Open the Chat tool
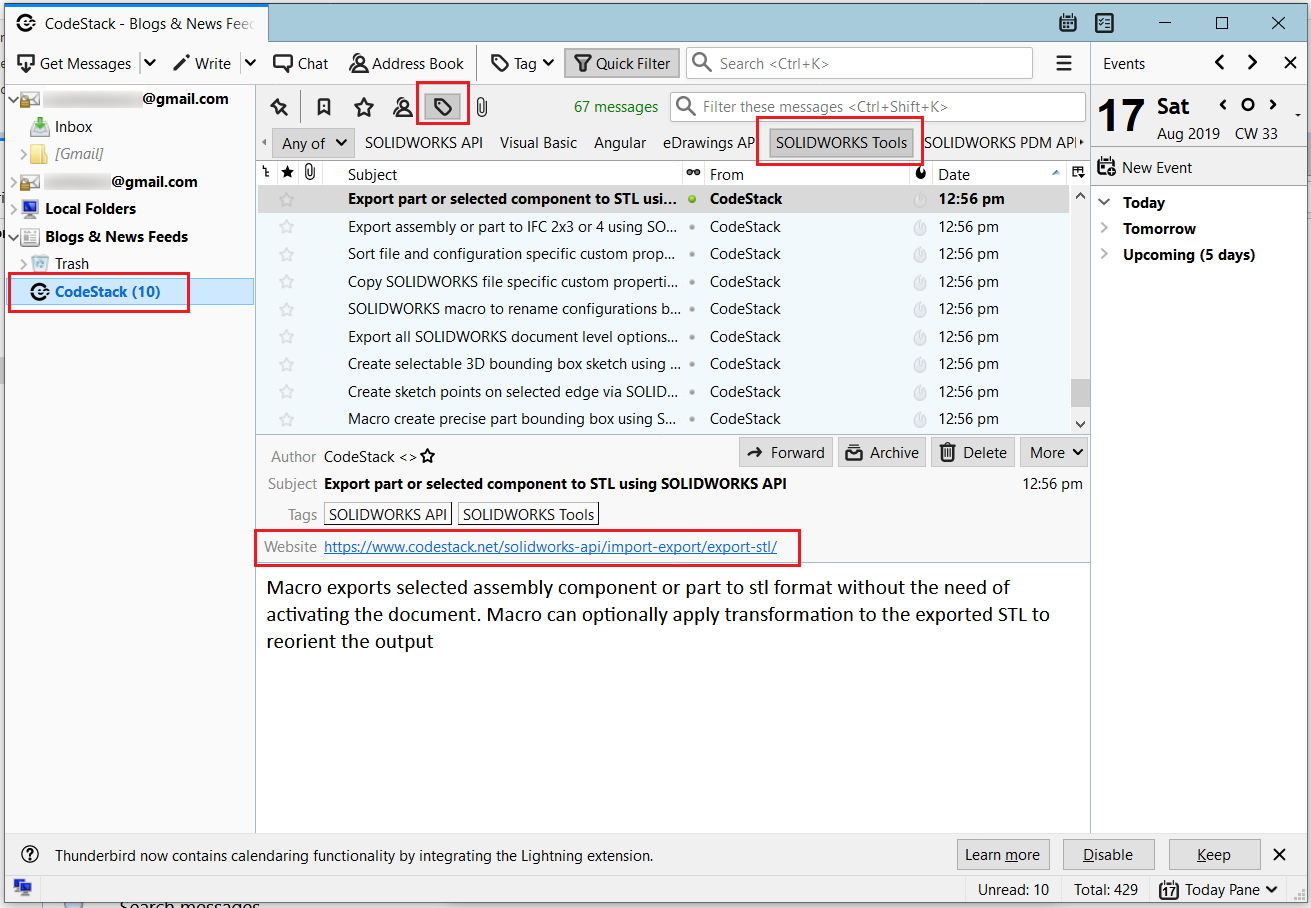 pos(301,63)
